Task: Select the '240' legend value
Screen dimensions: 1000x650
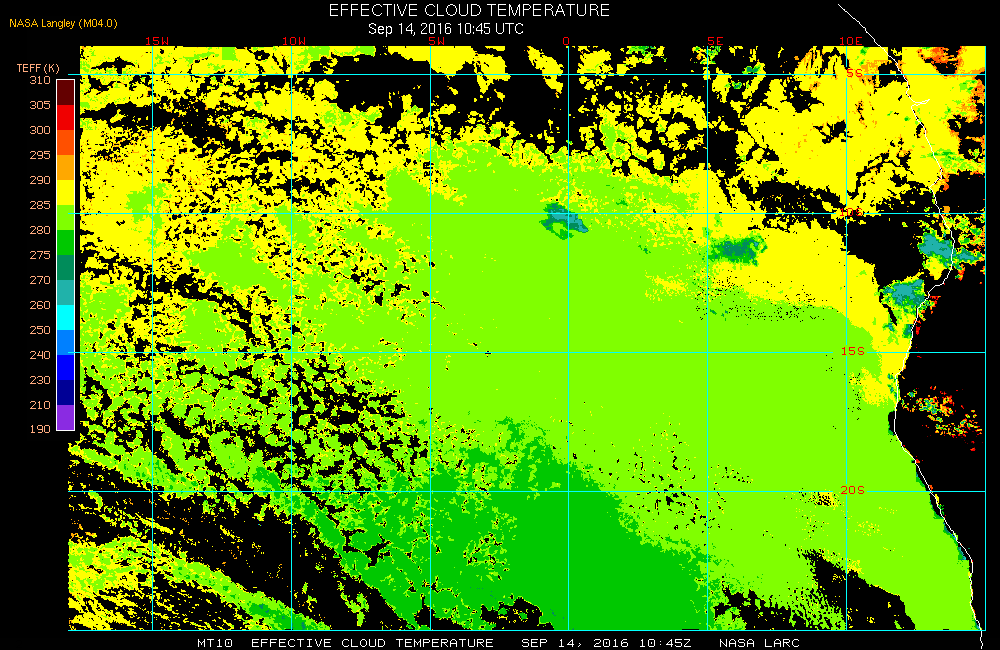Action: click(x=40, y=355)
